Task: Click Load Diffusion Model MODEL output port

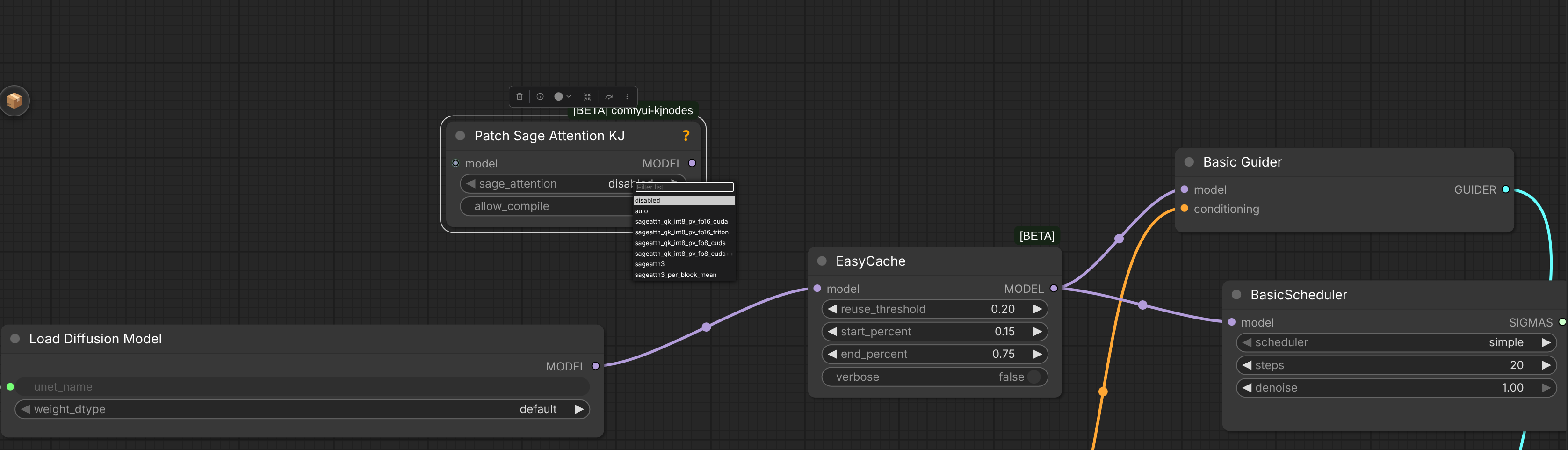Action: pos(595,366)
